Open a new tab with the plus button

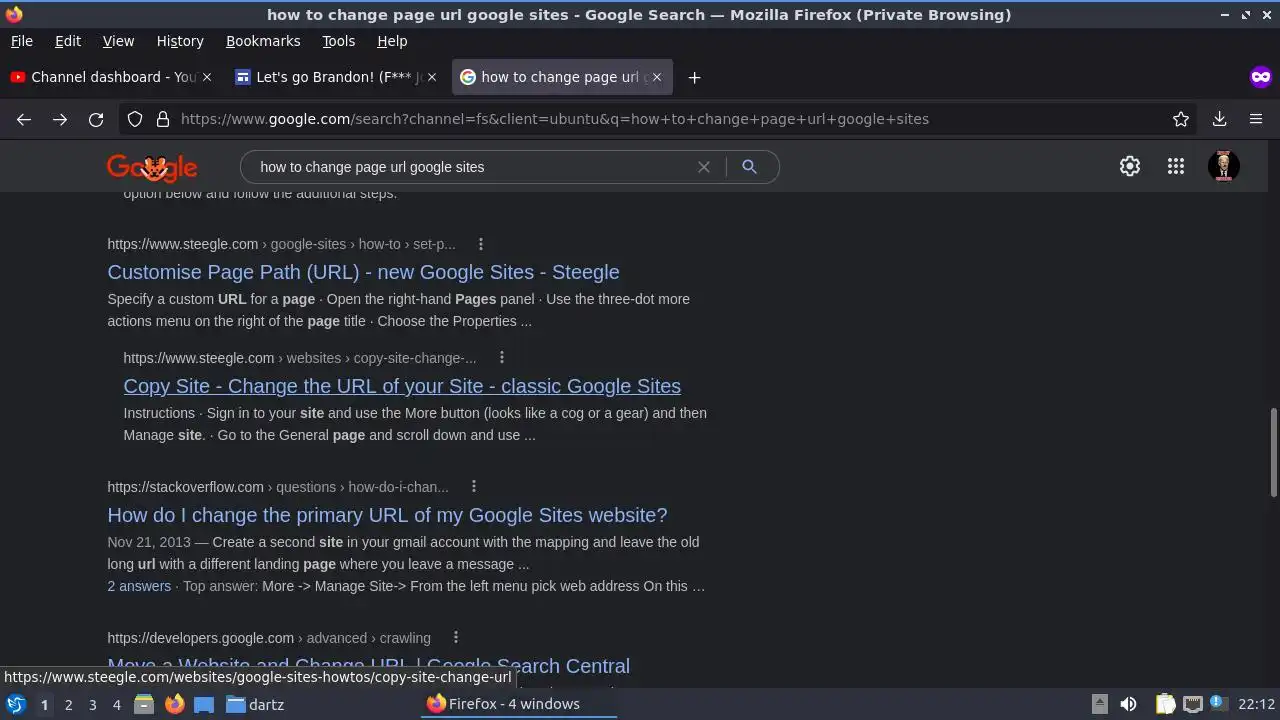pyautogui.click(x=694, y=77)
